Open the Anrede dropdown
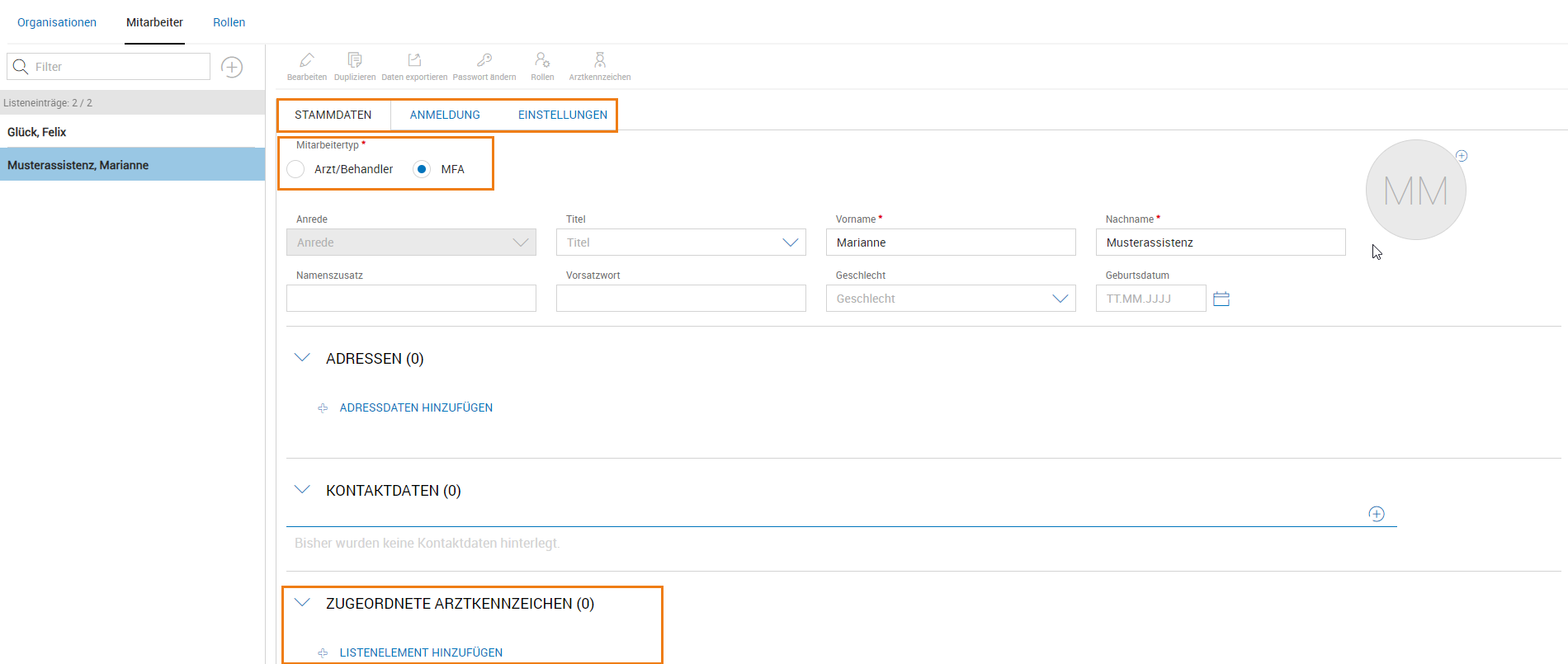Viewport: 1568px width, 664px height. [x=411, y=243]
